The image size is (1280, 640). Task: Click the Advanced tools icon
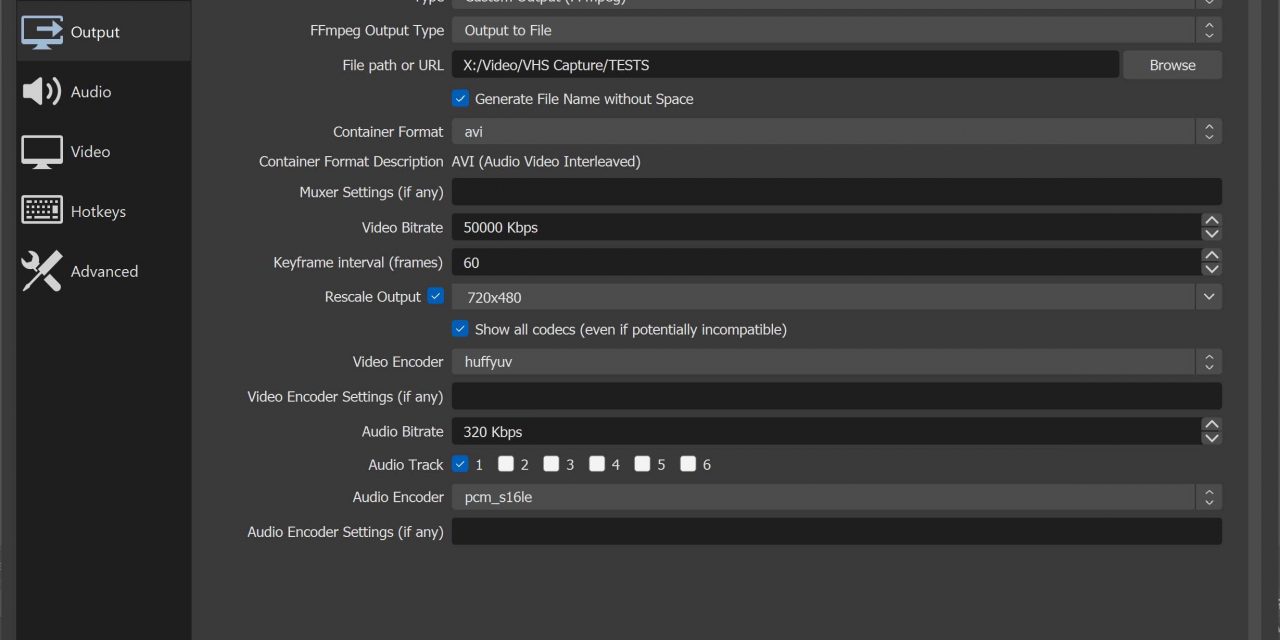[x=42, y=271]
